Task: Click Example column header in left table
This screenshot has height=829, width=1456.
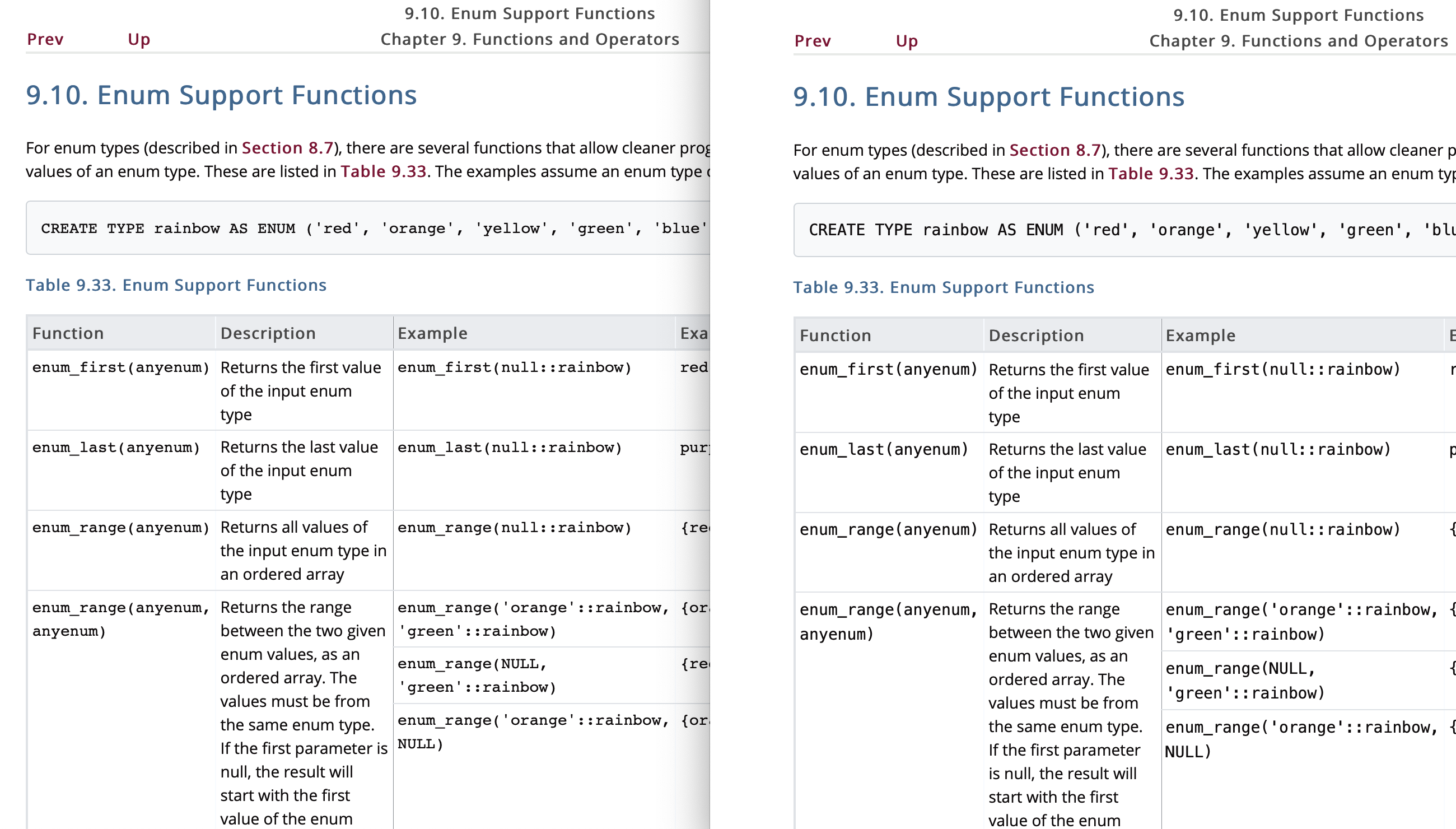Action: [x=432, y=334]
